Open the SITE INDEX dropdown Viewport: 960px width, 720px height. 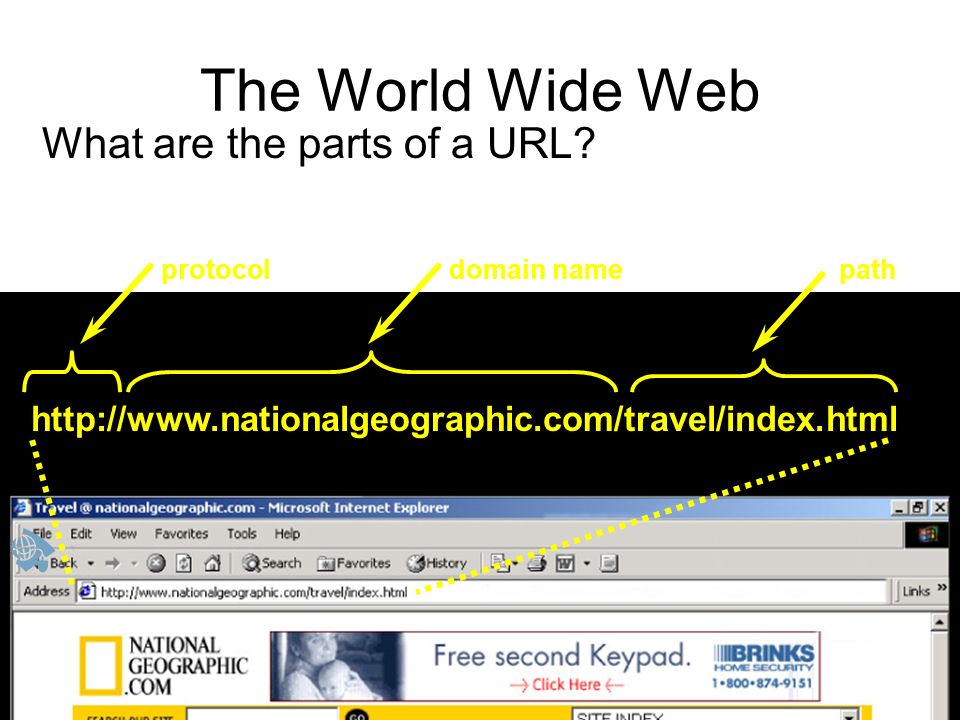tap(715, 714)
